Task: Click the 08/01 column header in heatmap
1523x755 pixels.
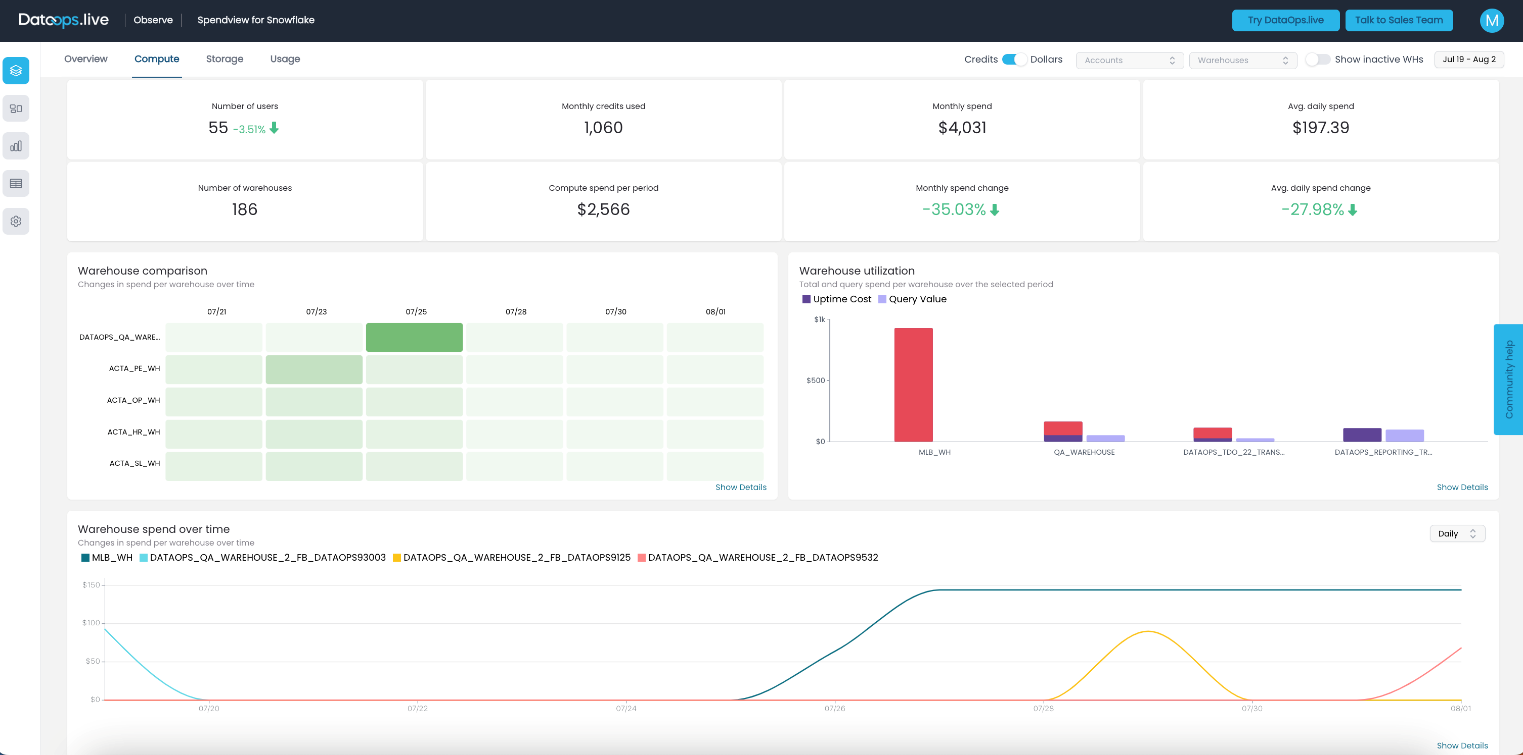Action: point(715,312)
